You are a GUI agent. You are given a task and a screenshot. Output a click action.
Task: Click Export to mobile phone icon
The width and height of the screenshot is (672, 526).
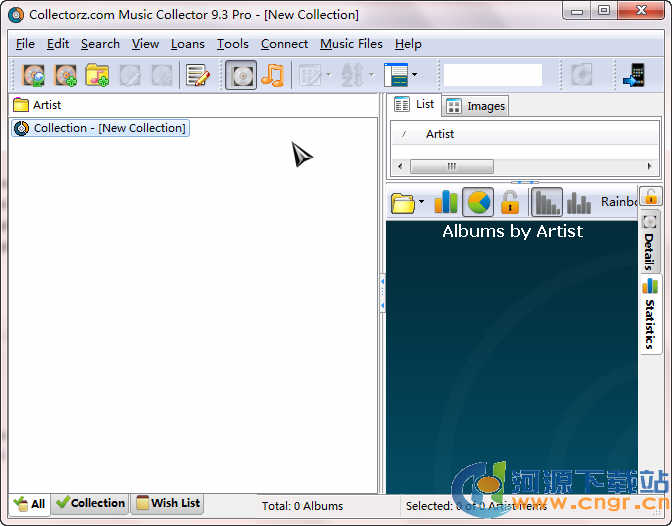[634, 75]
